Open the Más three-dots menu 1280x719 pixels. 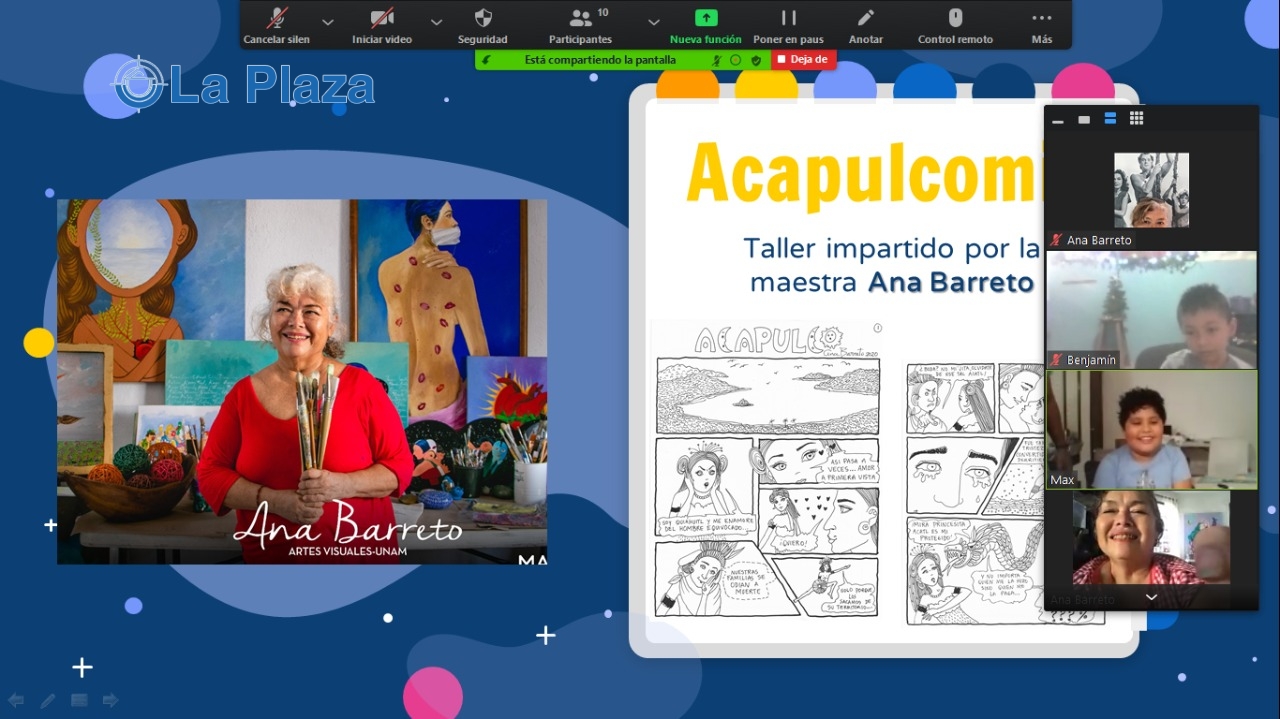point(1042,25)
